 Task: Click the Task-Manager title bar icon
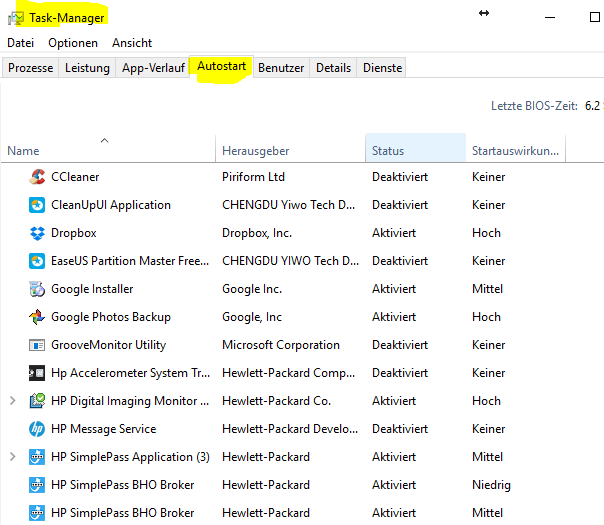[16, 18]
